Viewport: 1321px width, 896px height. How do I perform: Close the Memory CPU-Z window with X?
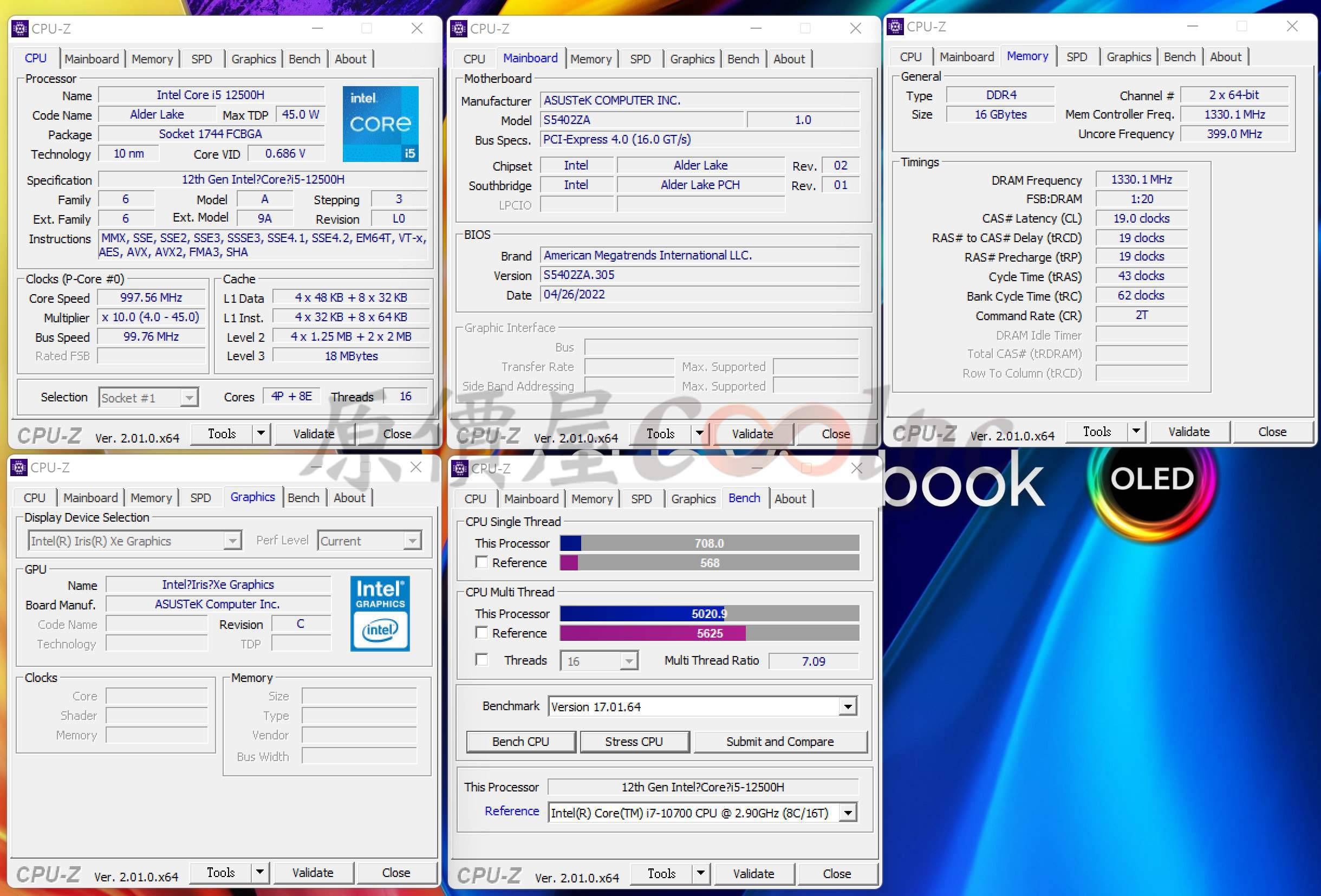tap(1292, 26)
